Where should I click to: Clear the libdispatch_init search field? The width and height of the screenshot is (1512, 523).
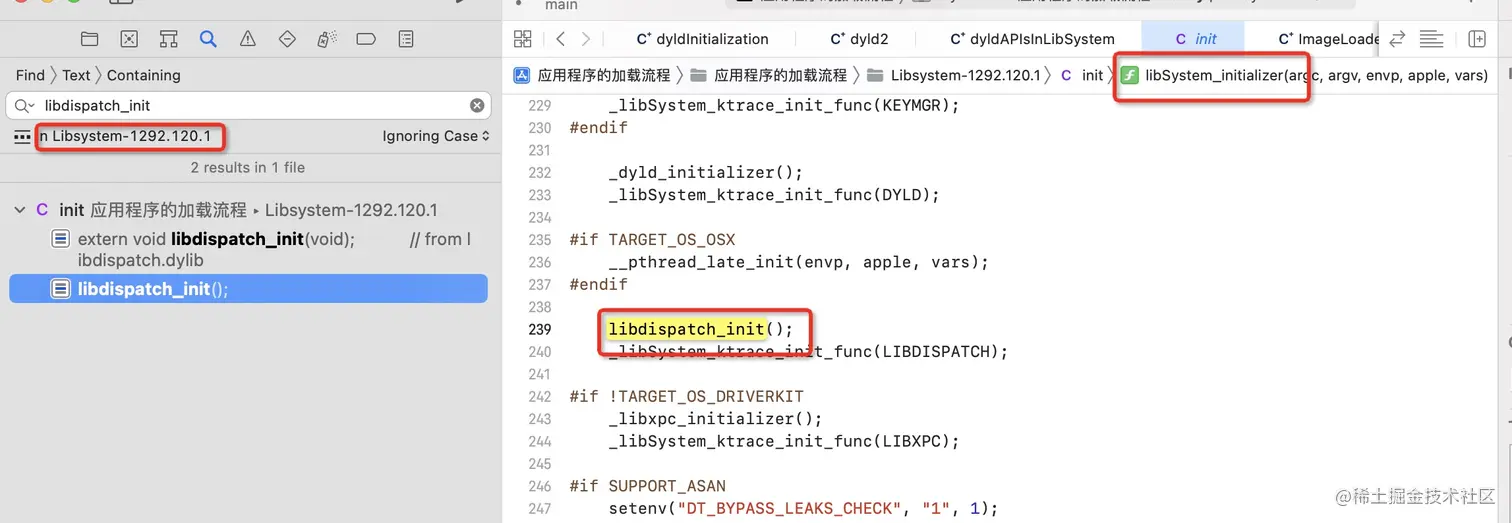477,105
